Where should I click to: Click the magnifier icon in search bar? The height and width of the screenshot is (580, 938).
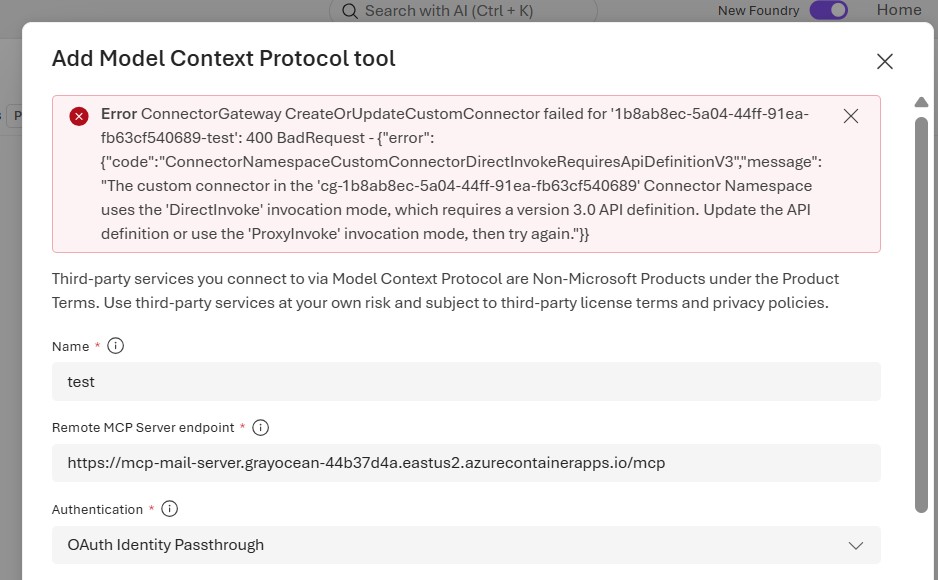pos(350,11)
